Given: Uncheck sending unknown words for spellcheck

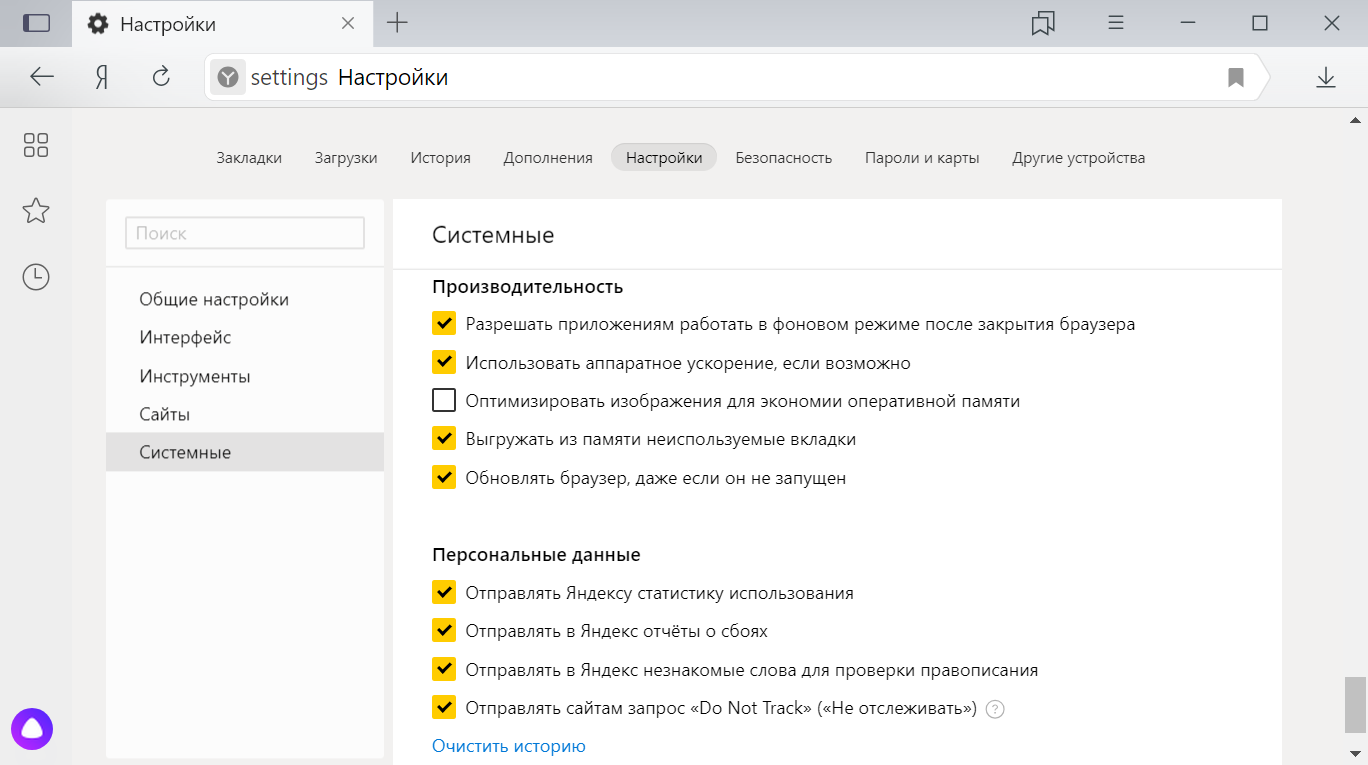Looking at the screenshot, I should [x=444, y=669].
